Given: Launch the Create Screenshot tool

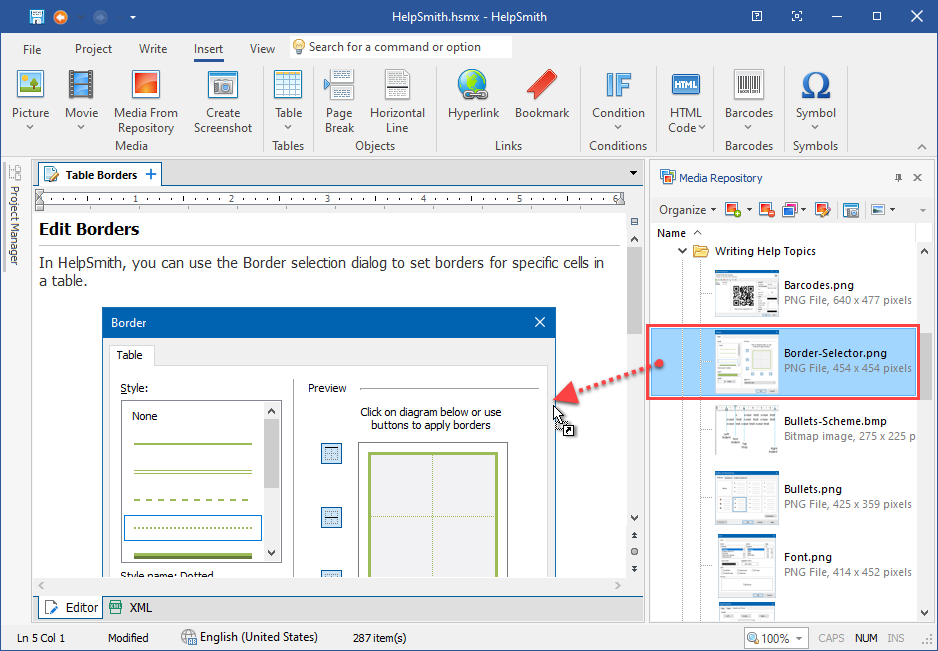Looking at the screenshot, I should (x=223, y=84).
